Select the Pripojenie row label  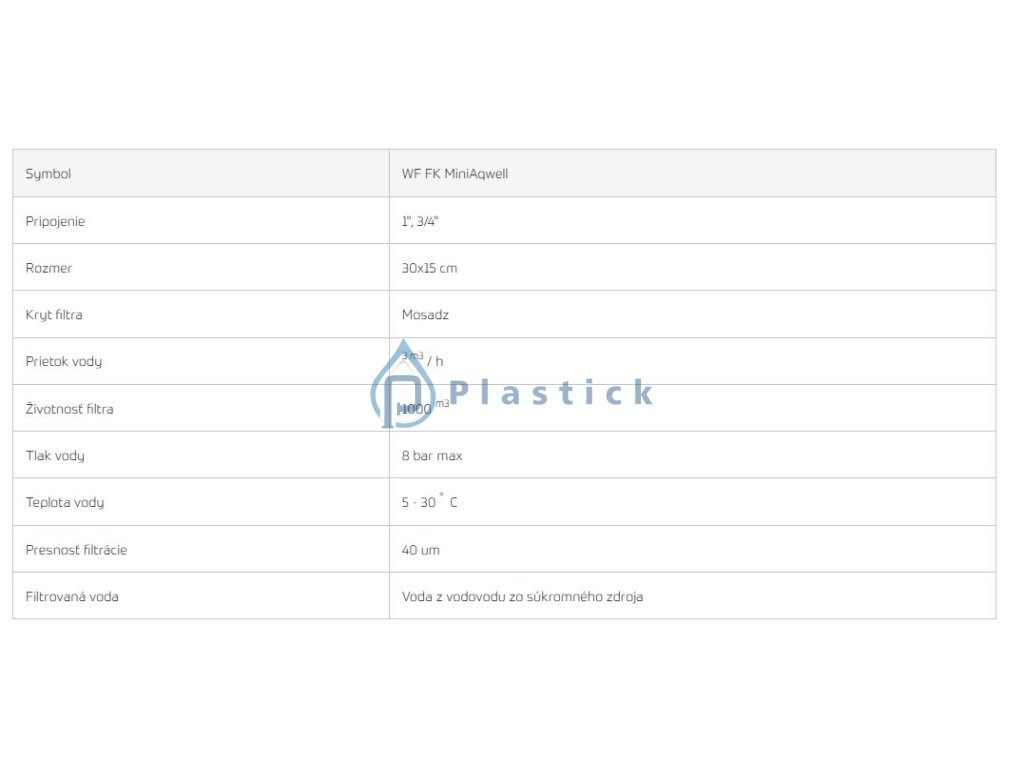point(55,221)
